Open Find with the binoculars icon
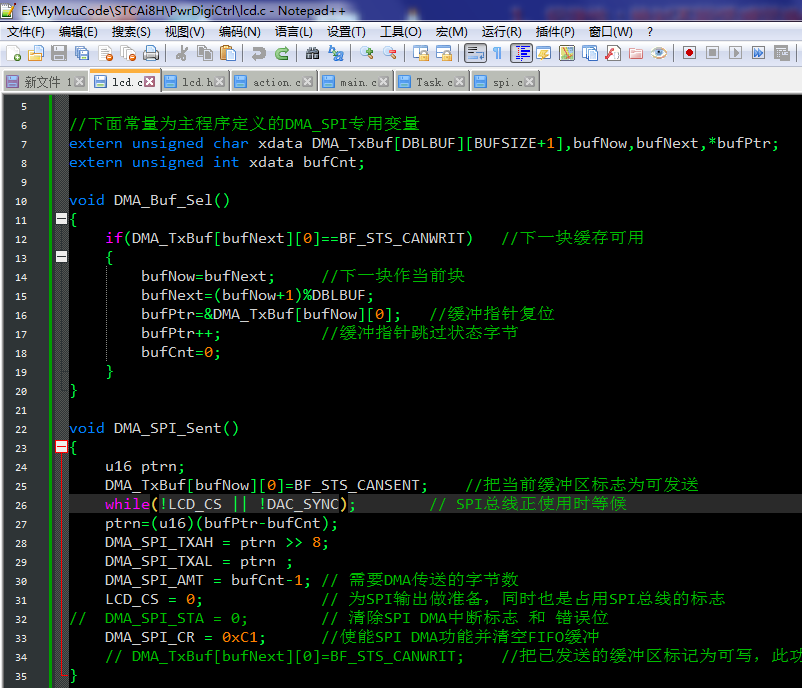The width and height of the screenshot is (802, 688). click(x=312, y=53)
